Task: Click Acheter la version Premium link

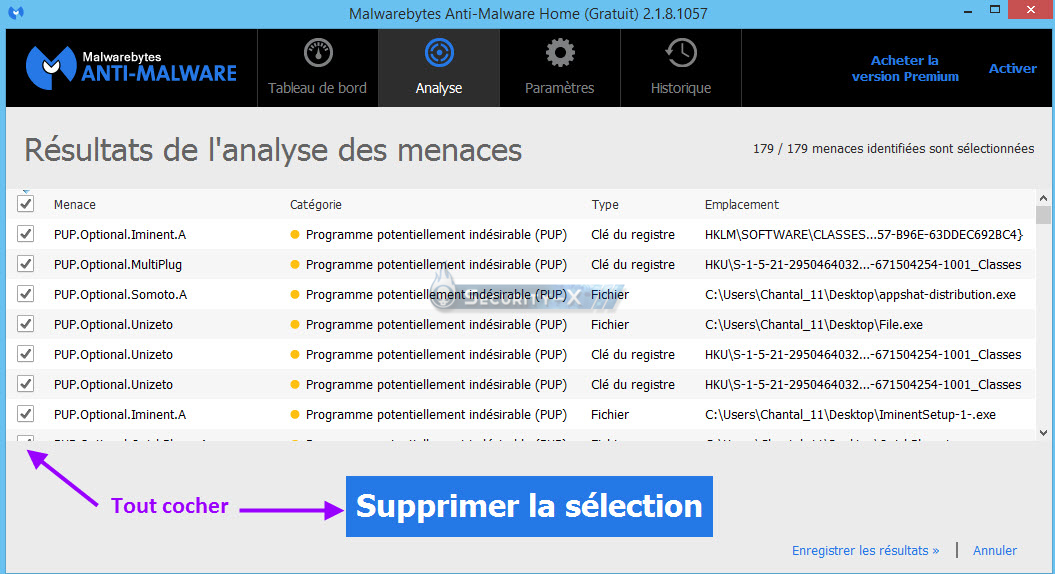Action: point(905,68)
